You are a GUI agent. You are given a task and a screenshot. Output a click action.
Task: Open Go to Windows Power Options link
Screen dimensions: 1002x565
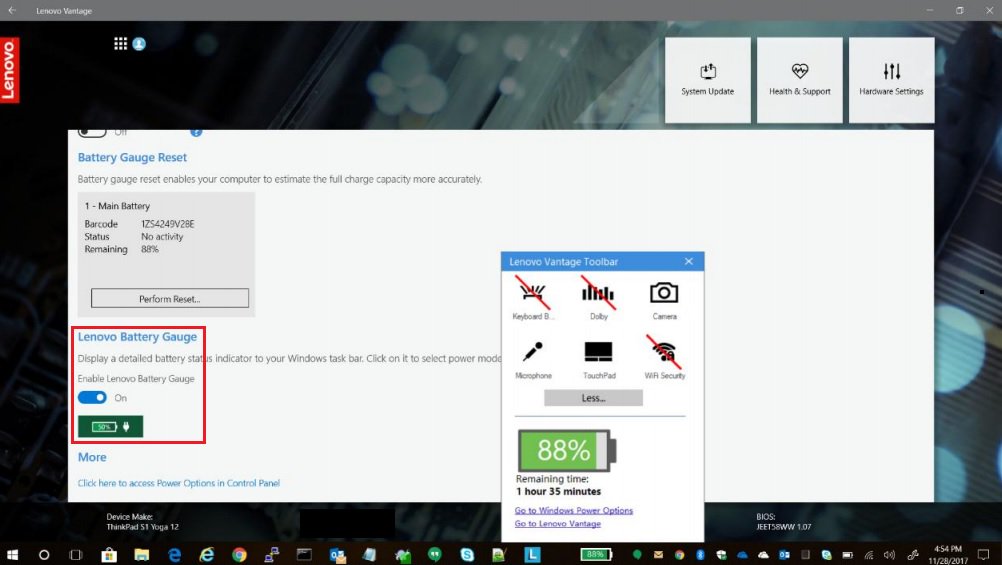click(573, 510)
